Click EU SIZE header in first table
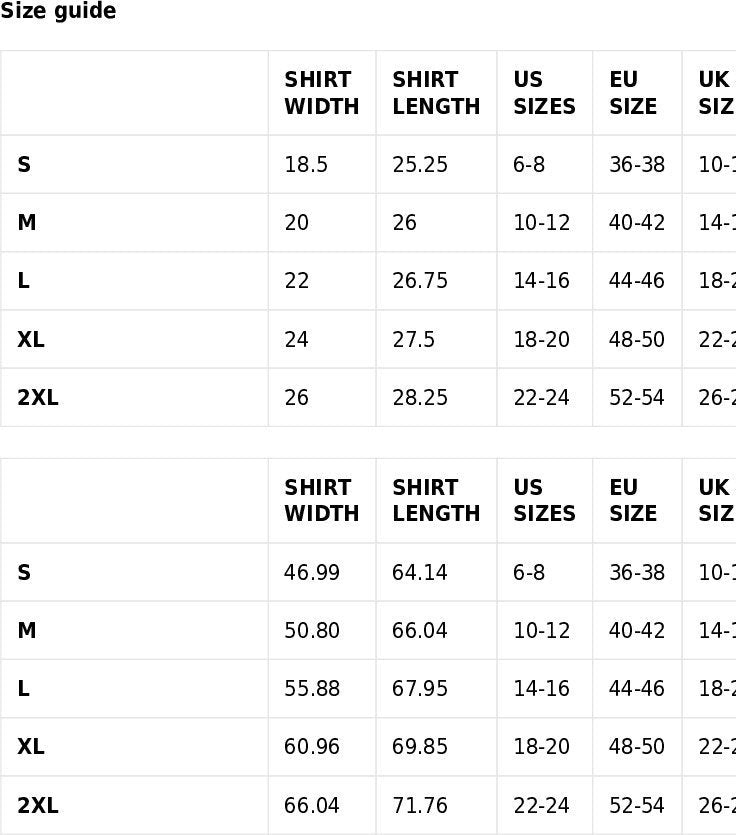This screenshot has width=736, height=835. (633, 93)
